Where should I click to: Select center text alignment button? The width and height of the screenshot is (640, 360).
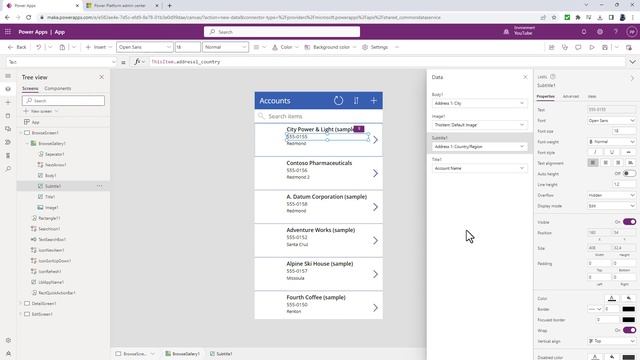(605, 163)
